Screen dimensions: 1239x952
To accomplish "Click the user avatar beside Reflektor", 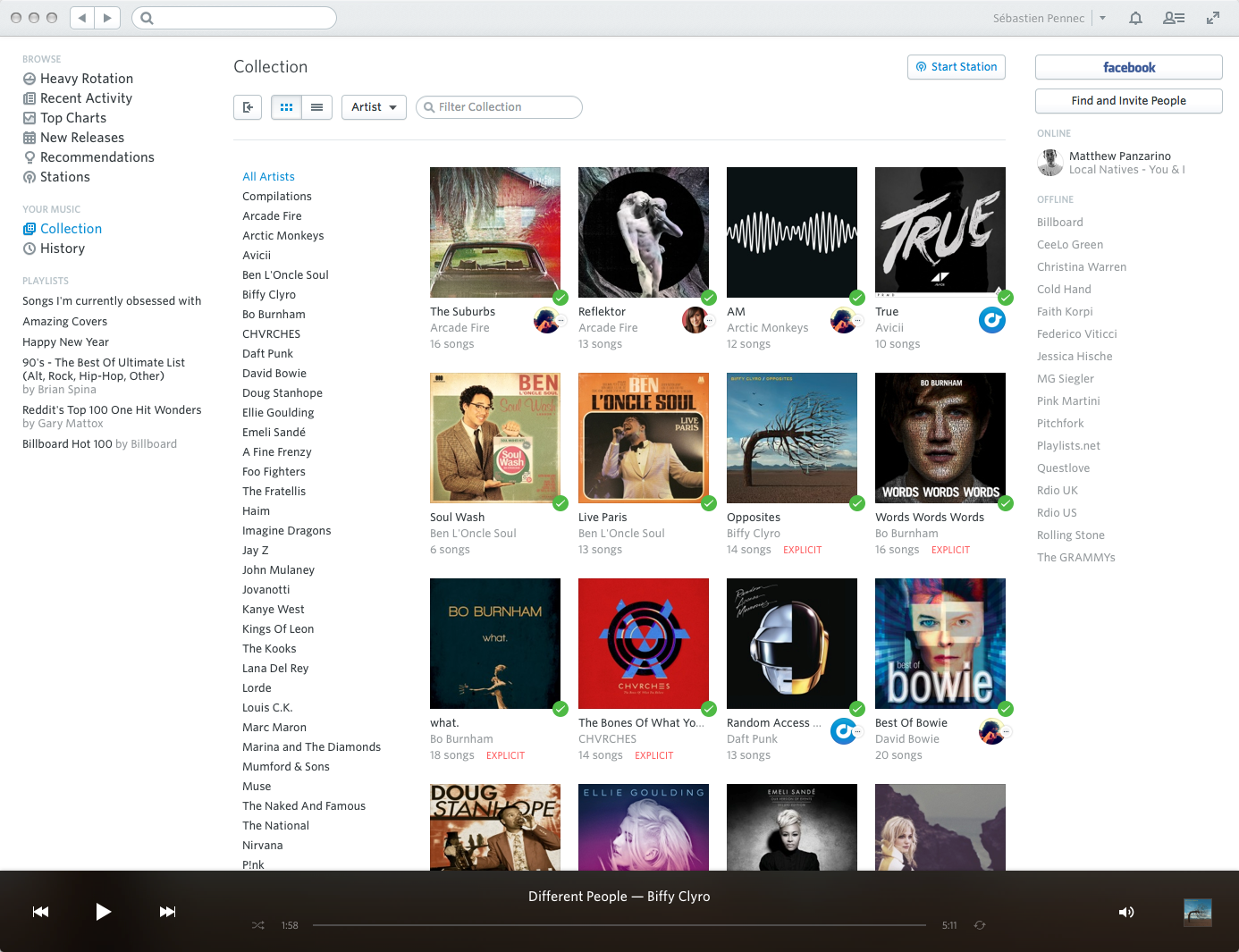I will 695,320.
